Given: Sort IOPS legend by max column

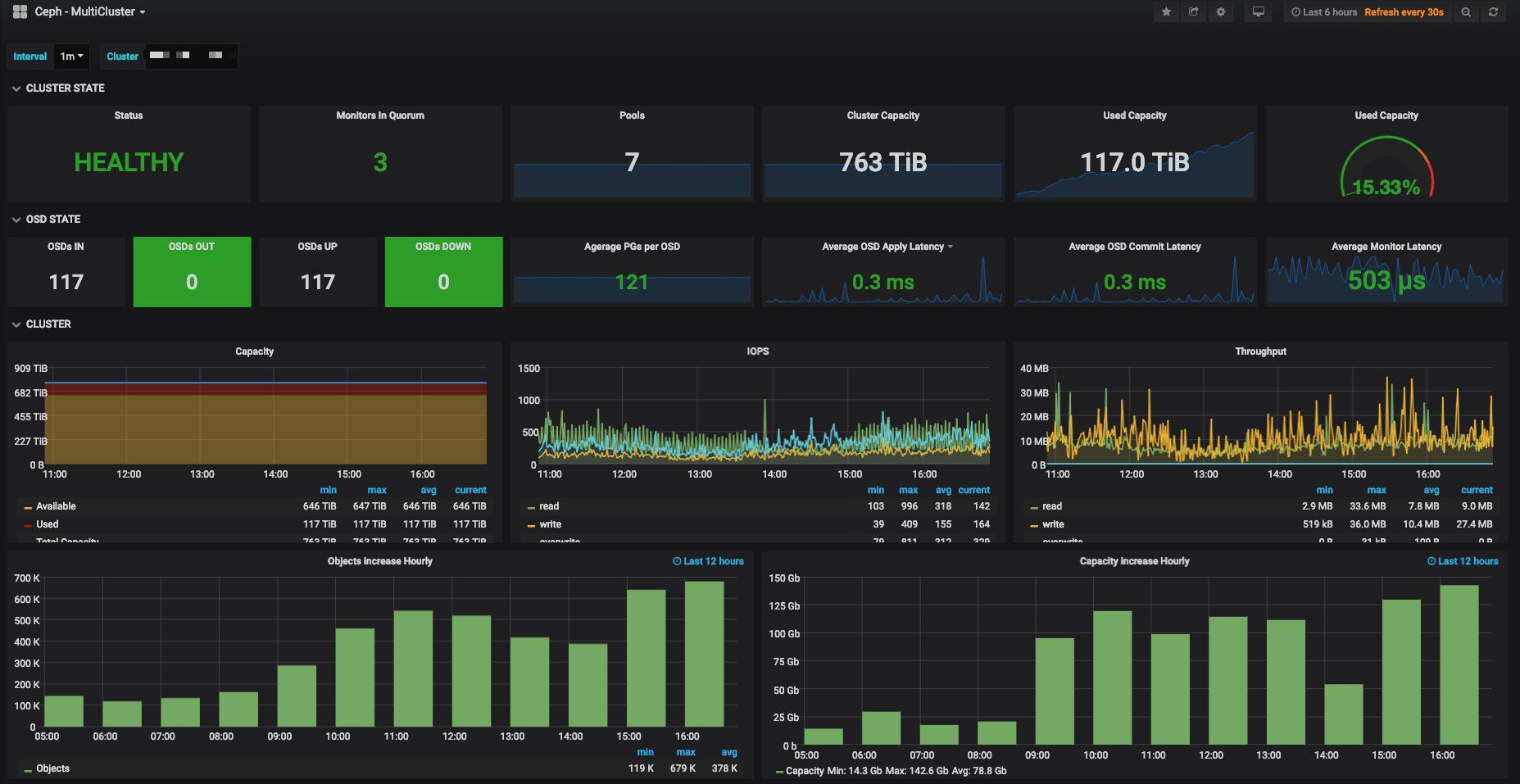Looking at the screenshot, I should [x=908, y=490].
